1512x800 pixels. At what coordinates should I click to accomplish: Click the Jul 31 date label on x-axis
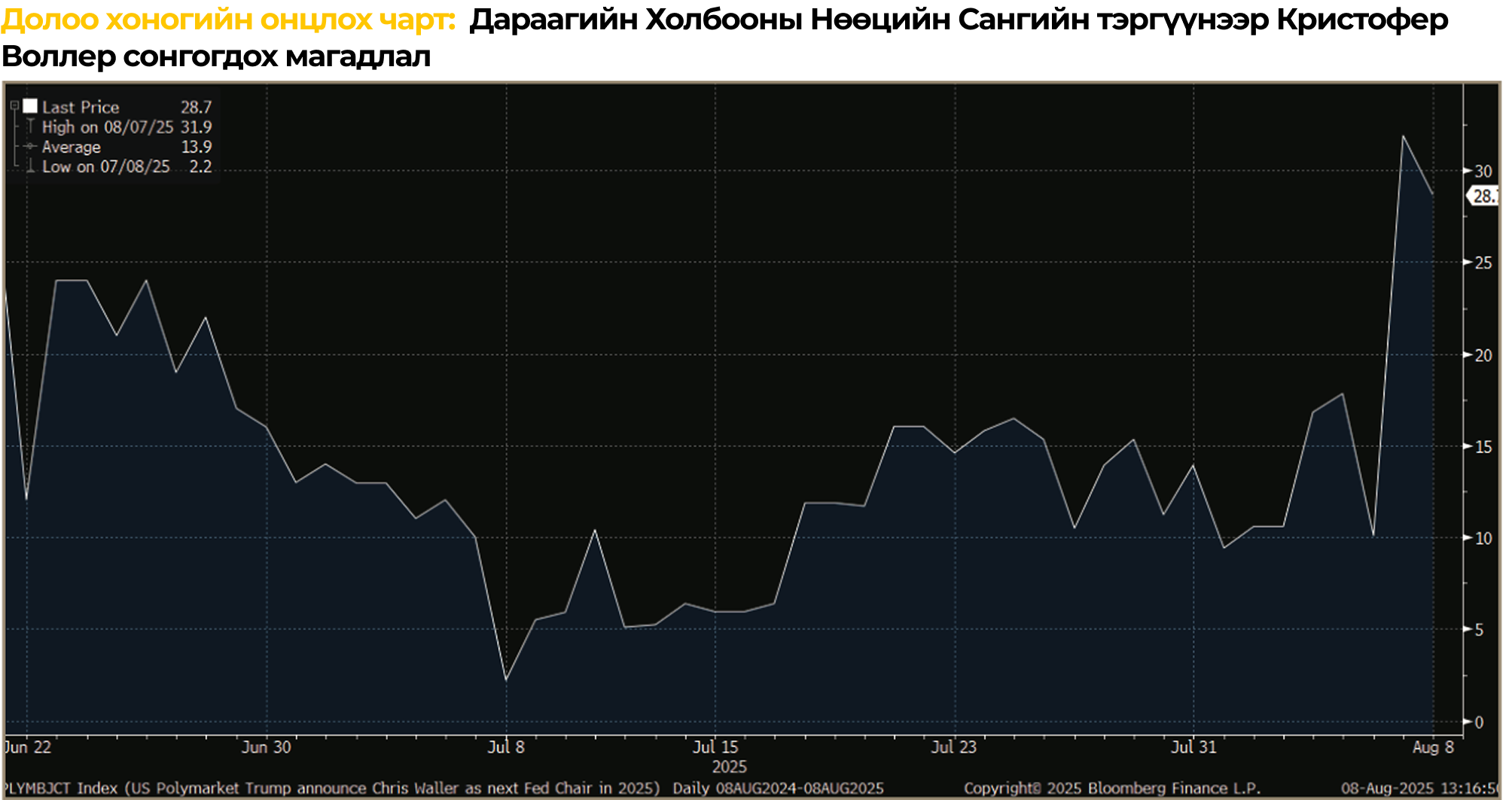(x=1193, y=747)
